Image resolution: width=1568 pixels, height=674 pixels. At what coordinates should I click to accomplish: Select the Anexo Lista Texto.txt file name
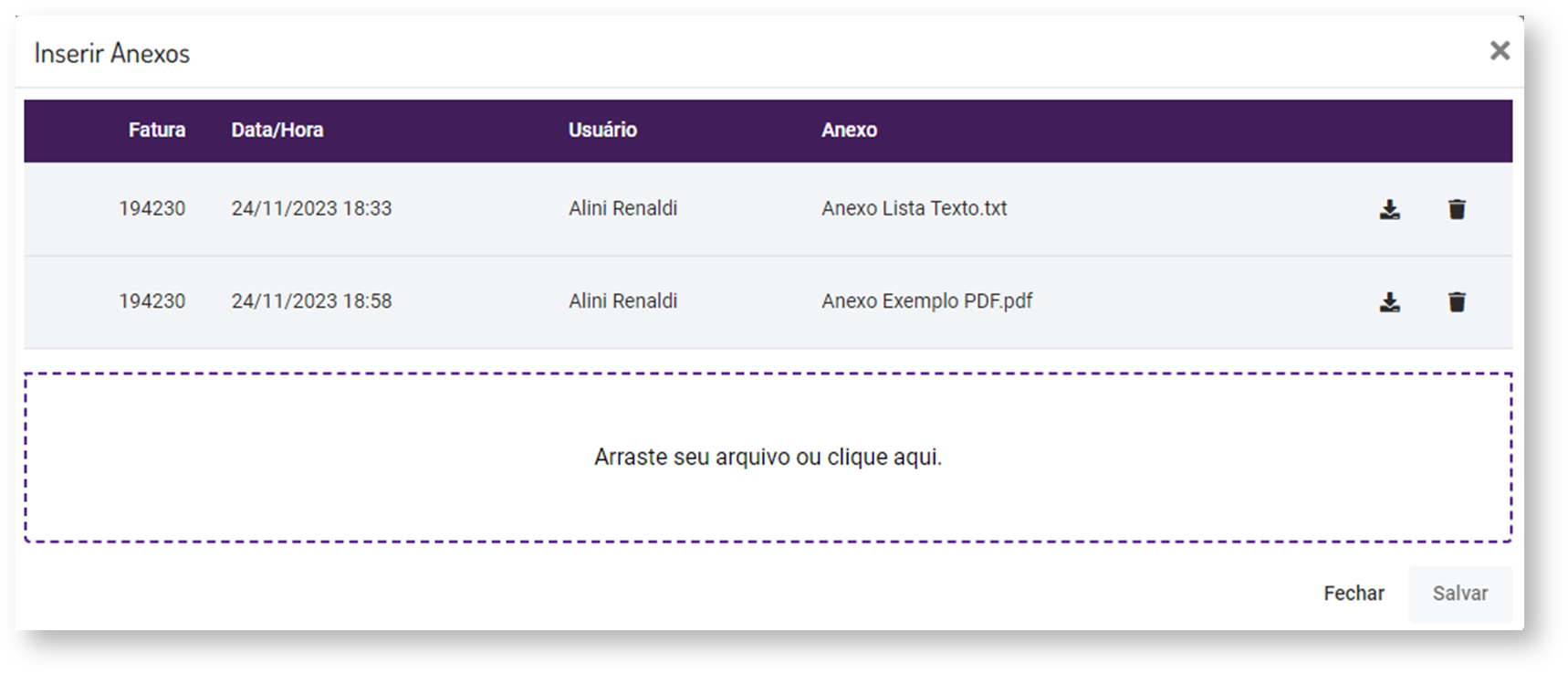914,209
